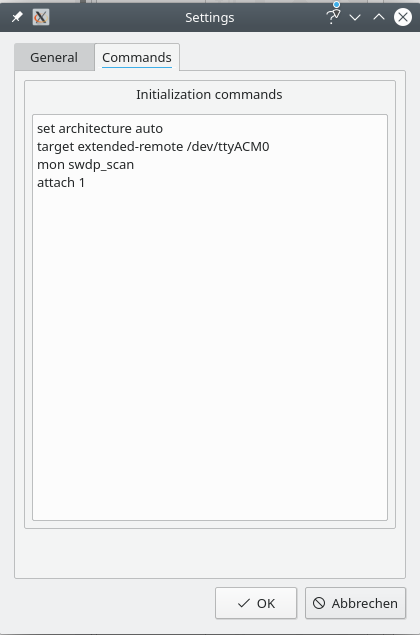Image resolution: width=420 pixels, height=635 pixels.
Task: Close the Settings dialog with the X
Action: [403, 17]
